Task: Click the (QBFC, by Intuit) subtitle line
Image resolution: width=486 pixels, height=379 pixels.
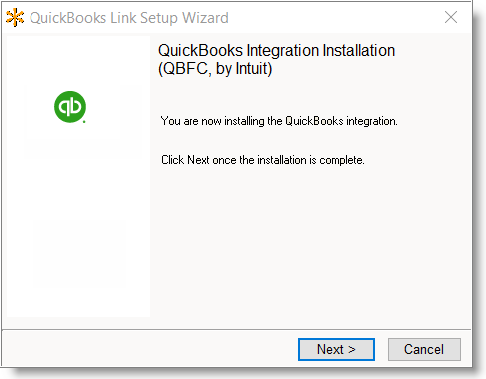Action: click(215, 69)
